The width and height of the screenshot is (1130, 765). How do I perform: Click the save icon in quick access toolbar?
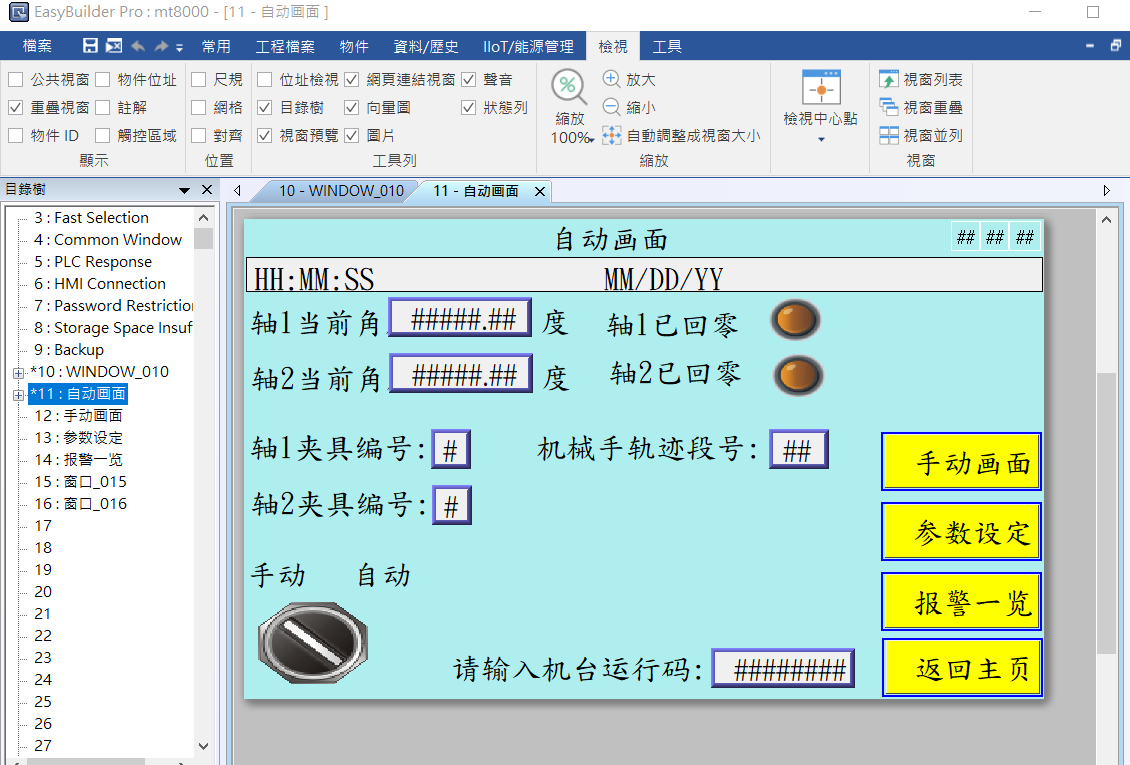[x=90, y=46]
